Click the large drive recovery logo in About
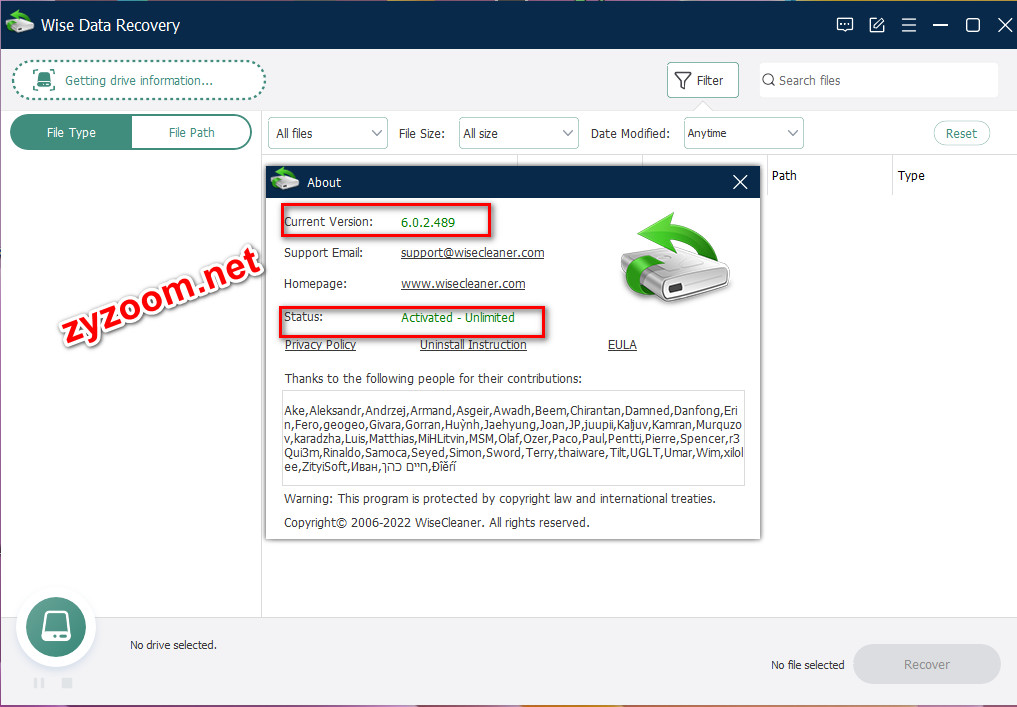This screenshot has width=1017, height=707. point(675,257)
